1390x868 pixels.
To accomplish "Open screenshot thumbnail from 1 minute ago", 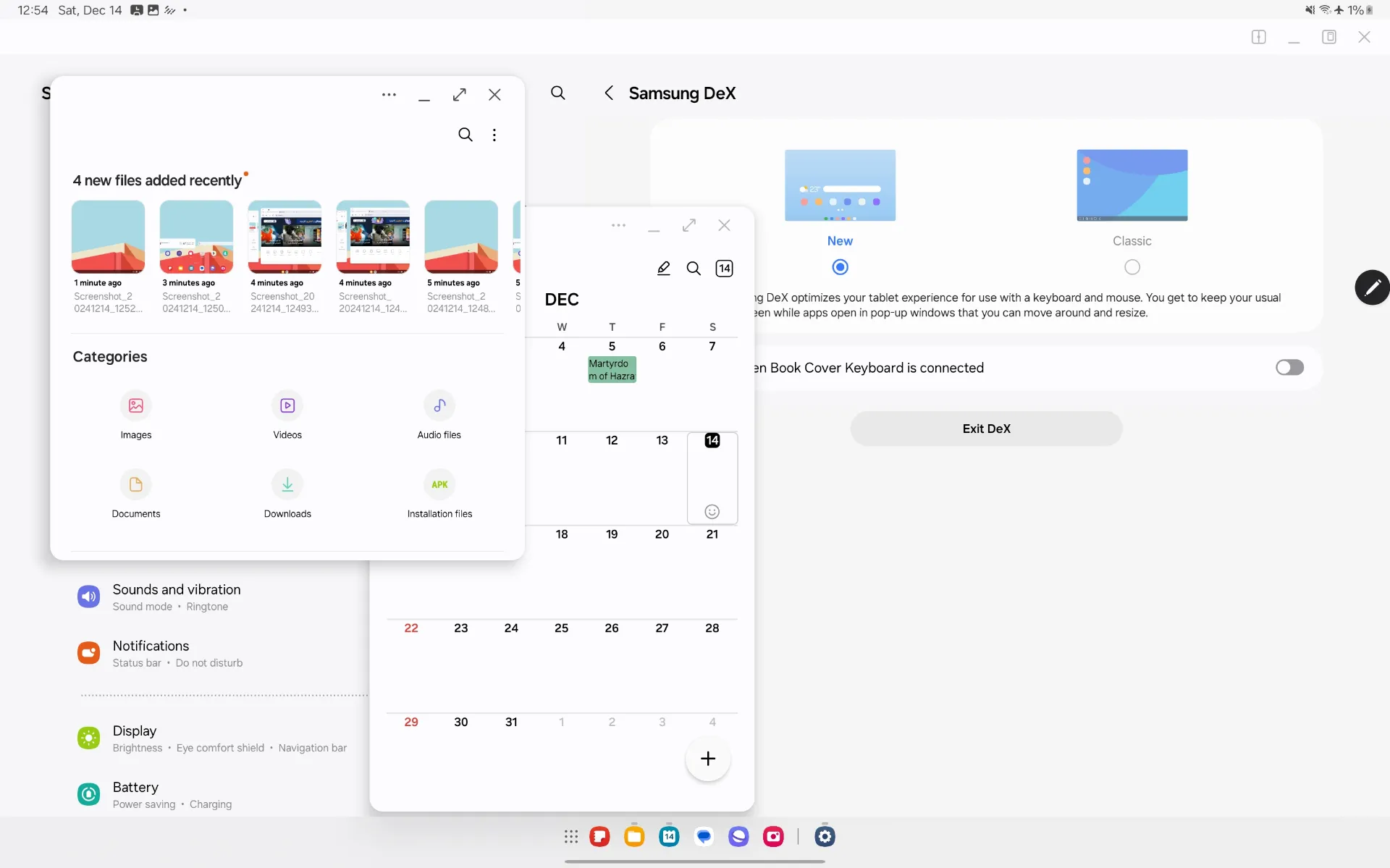I will [x=108, y=237].
